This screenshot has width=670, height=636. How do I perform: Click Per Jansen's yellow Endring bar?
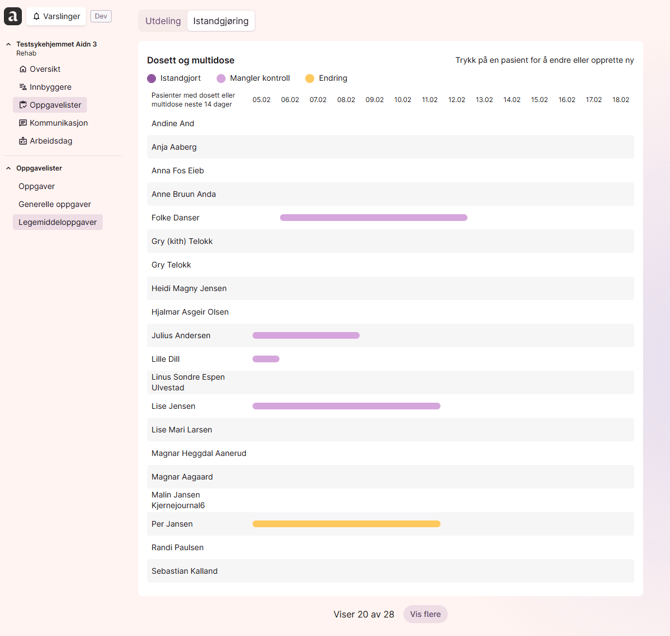(346, 524)
